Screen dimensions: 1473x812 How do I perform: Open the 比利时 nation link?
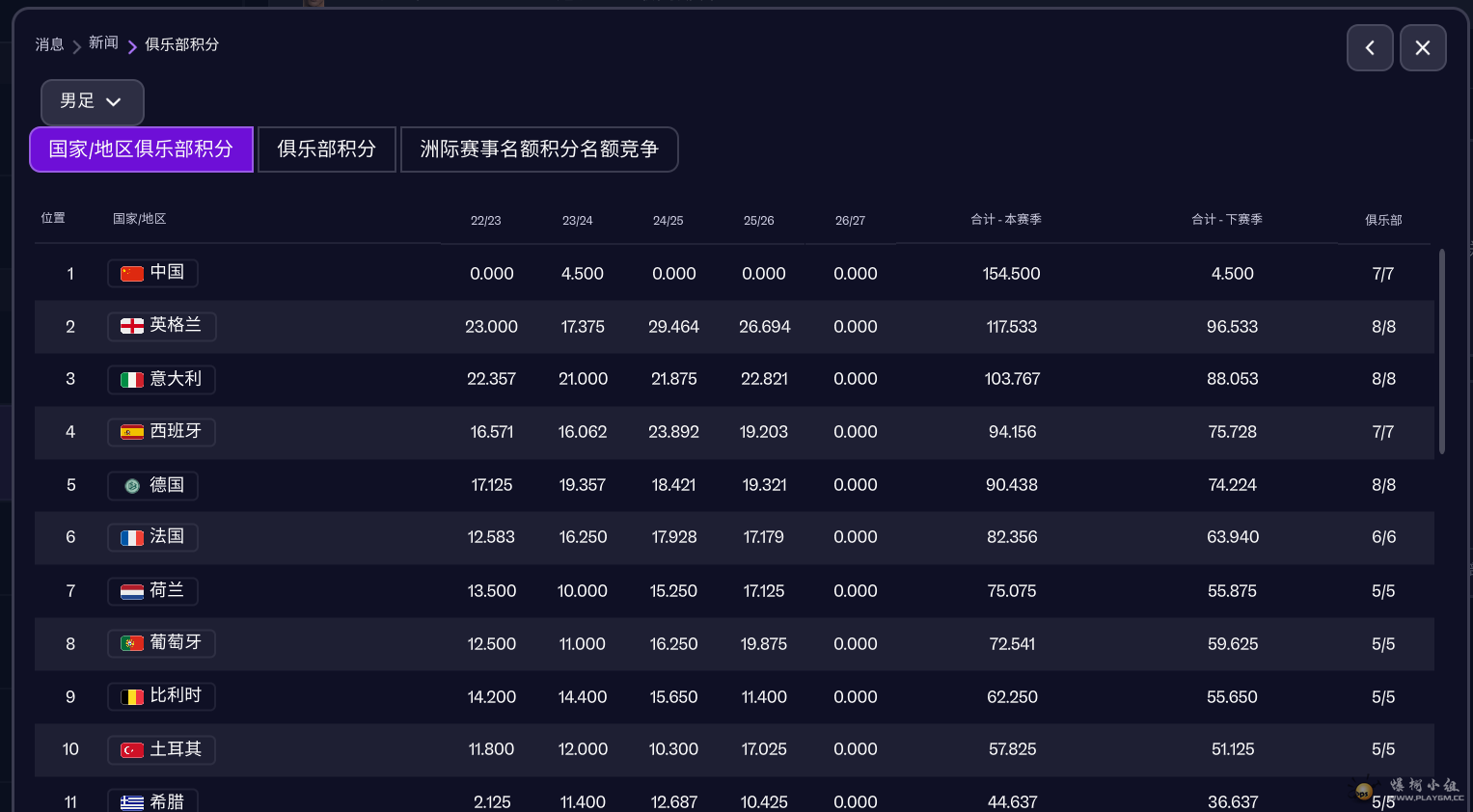coord(161,696)
